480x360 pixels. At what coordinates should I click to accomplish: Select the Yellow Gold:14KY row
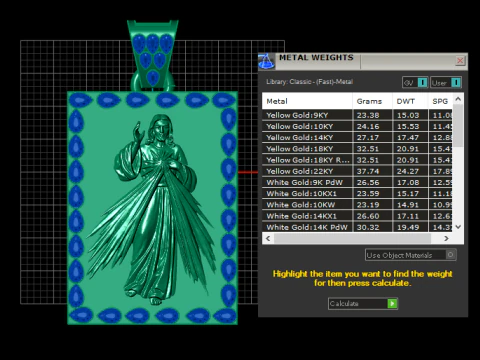point(357,138)
